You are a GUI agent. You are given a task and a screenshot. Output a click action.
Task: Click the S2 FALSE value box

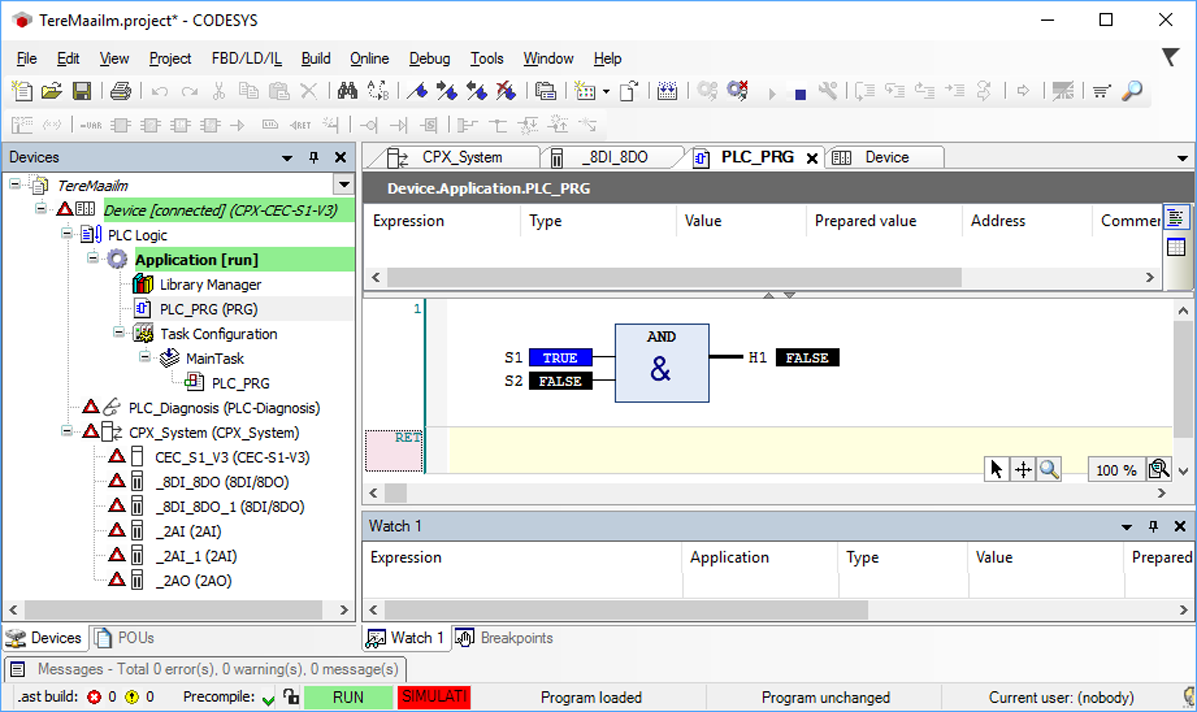(x=560, y=381)
